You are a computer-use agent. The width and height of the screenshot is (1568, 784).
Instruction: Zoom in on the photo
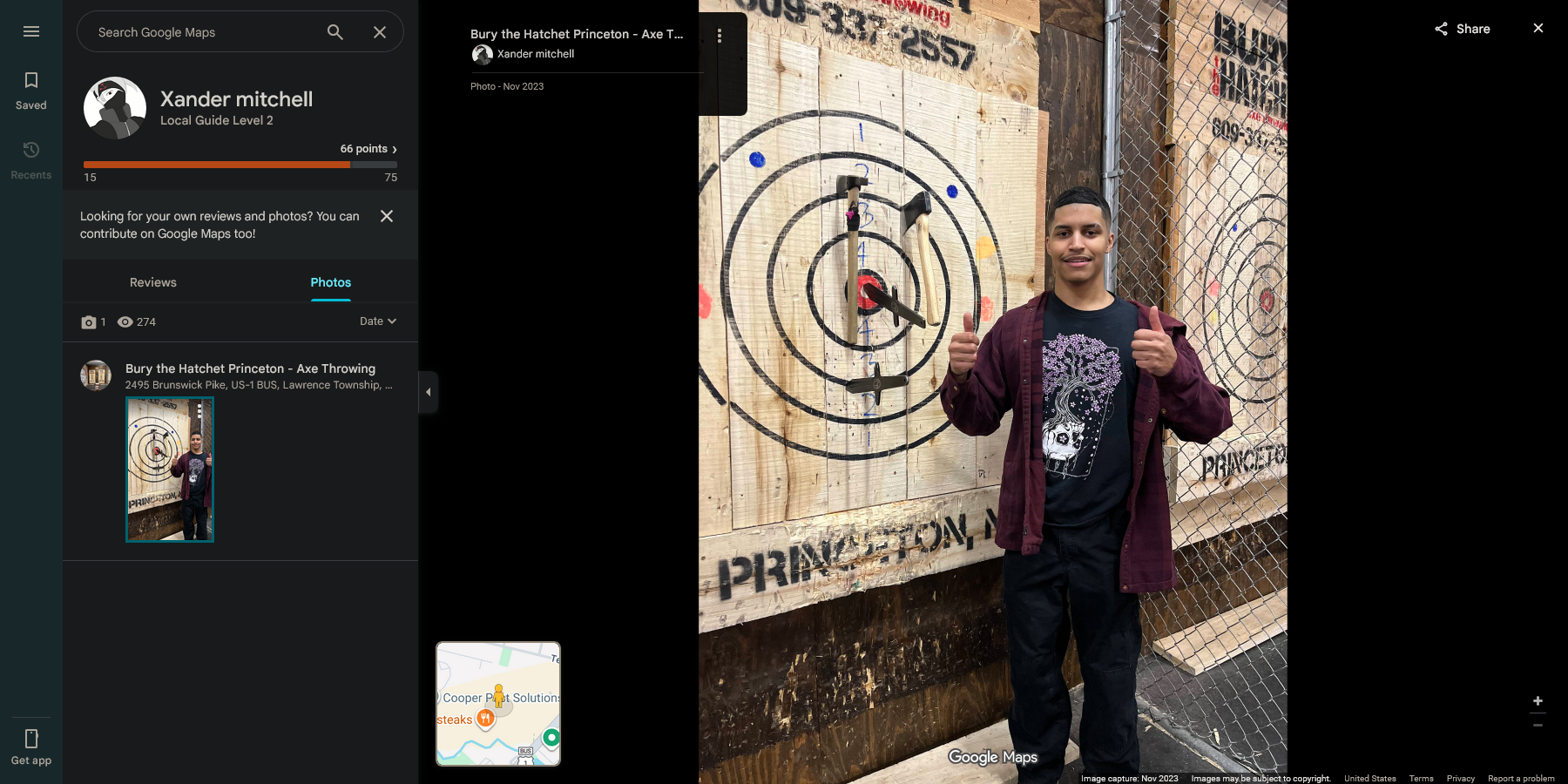[1538, 701]
